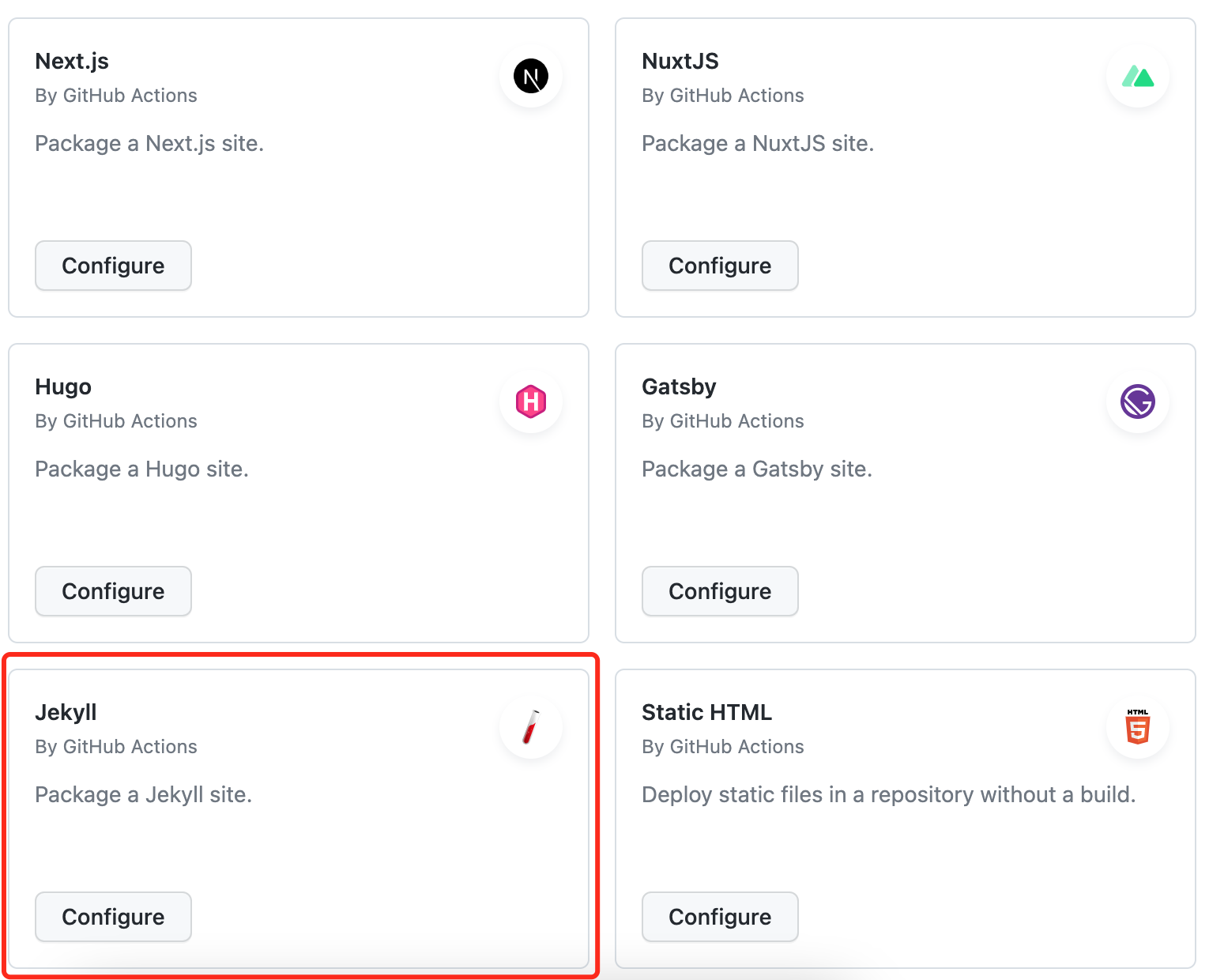Click the pink Hugo hexagon logo
This screenshot has height=980, width=1209.
531,401
